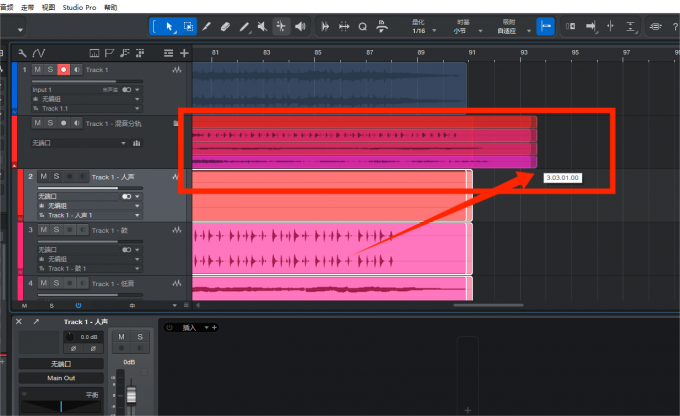This screenshot has height=416, width=680.
Task: Select the Listen (speaker) tool
Action: point(300,26)
